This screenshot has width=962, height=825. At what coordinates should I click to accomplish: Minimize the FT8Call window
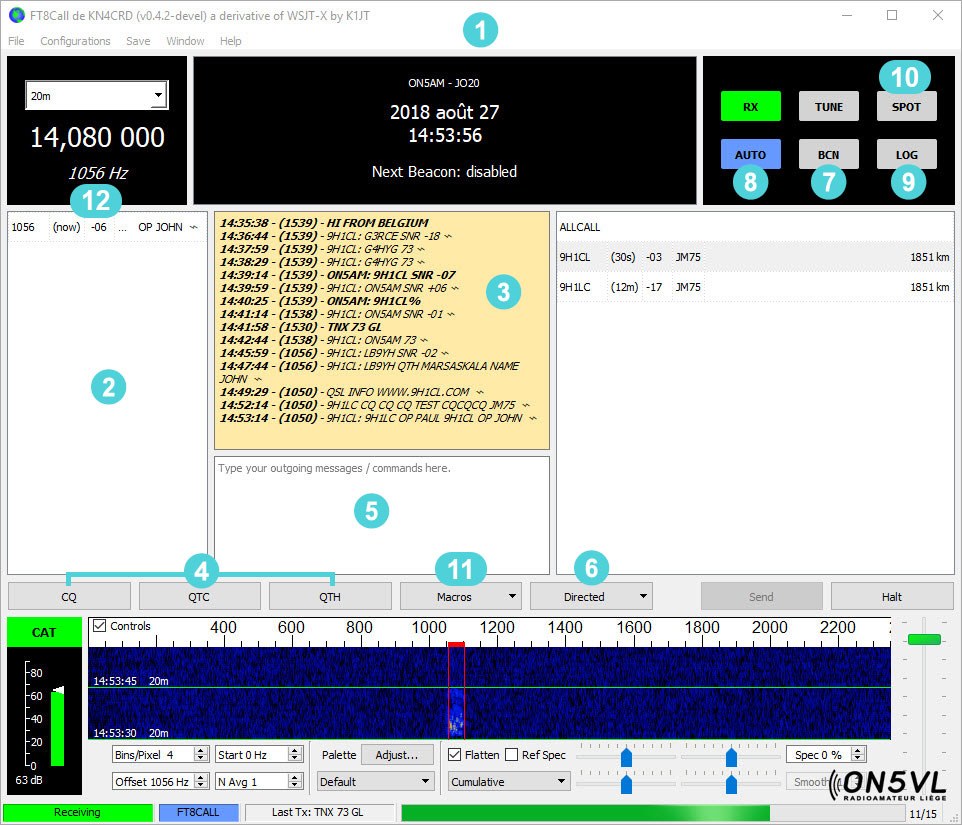click(847, 15)
